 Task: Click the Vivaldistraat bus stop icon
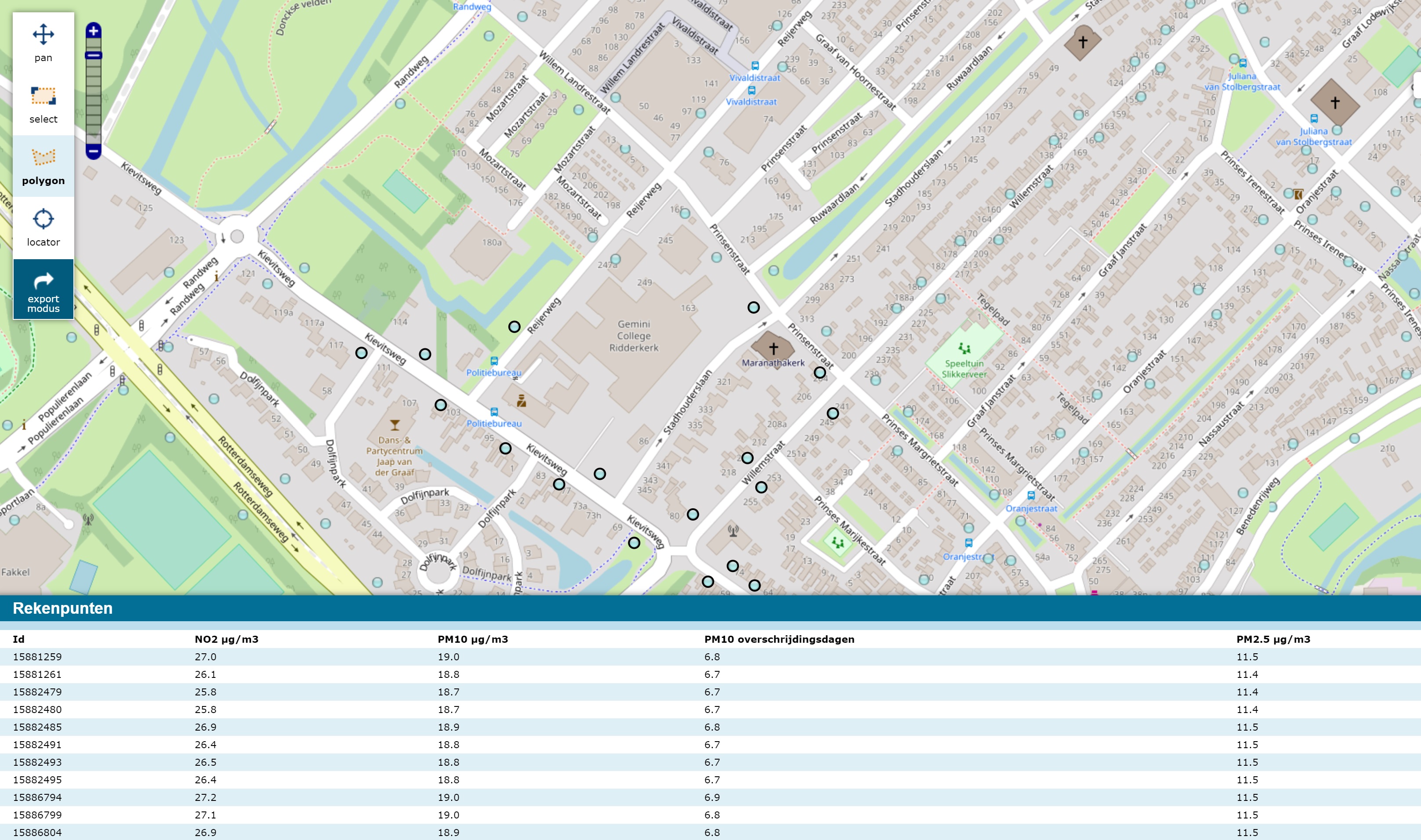[754, 65]
